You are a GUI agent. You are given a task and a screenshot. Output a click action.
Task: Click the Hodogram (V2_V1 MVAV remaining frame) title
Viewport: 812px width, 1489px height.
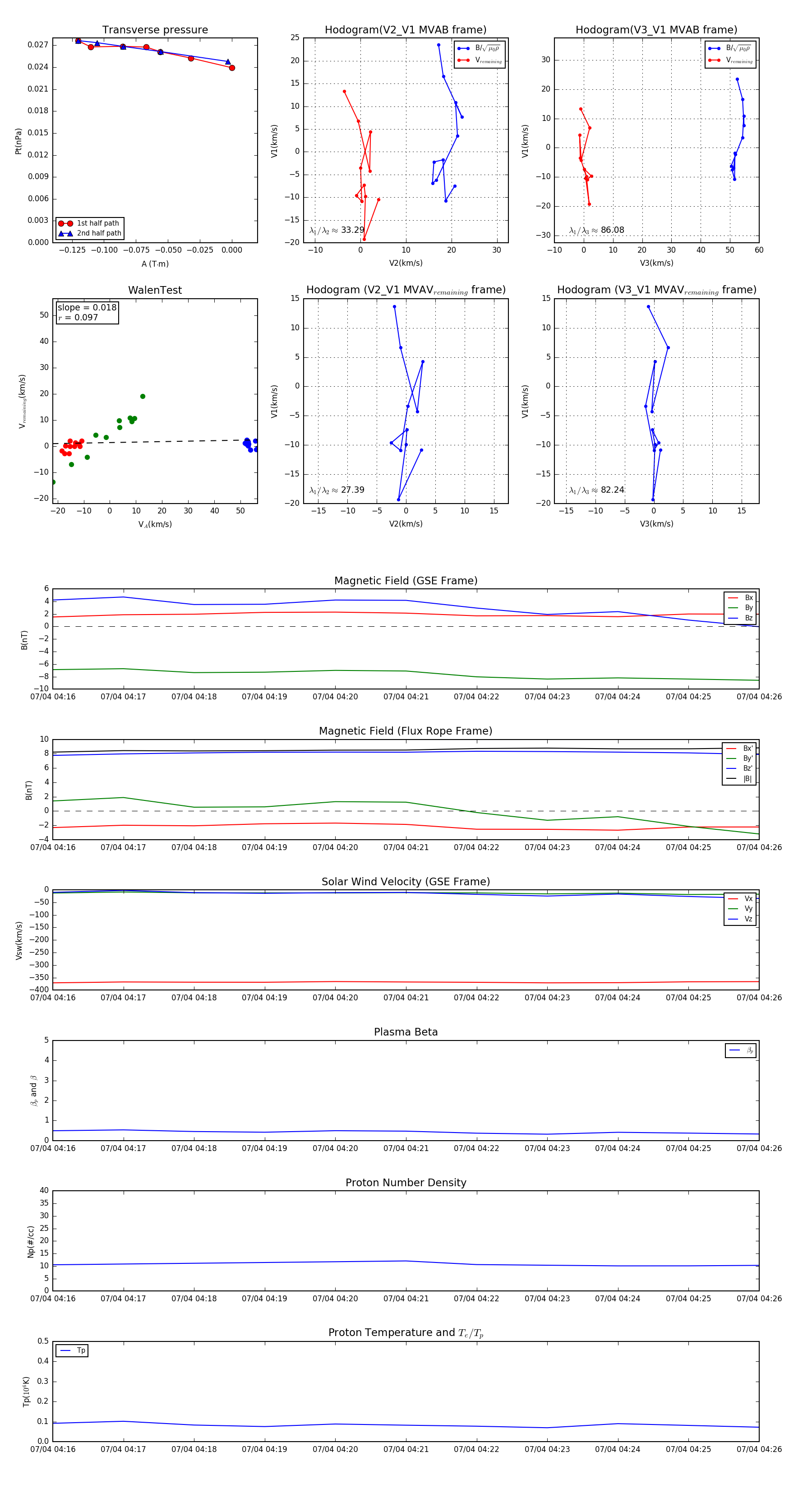click(x=406, y=290)
